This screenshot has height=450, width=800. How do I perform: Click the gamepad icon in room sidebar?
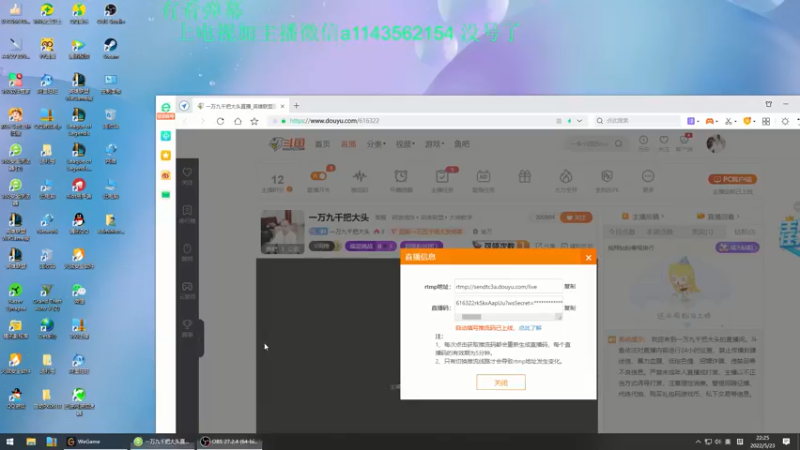click(187, 287)
